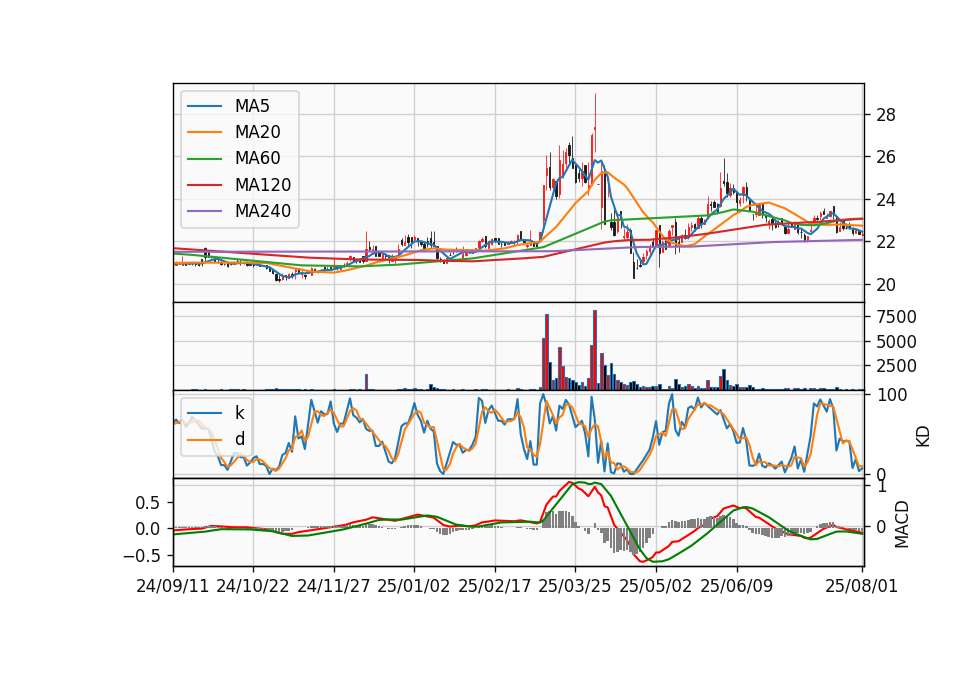Click the MACD left axis value 0.5
The image size is (960, 690).
coord(147,503)
